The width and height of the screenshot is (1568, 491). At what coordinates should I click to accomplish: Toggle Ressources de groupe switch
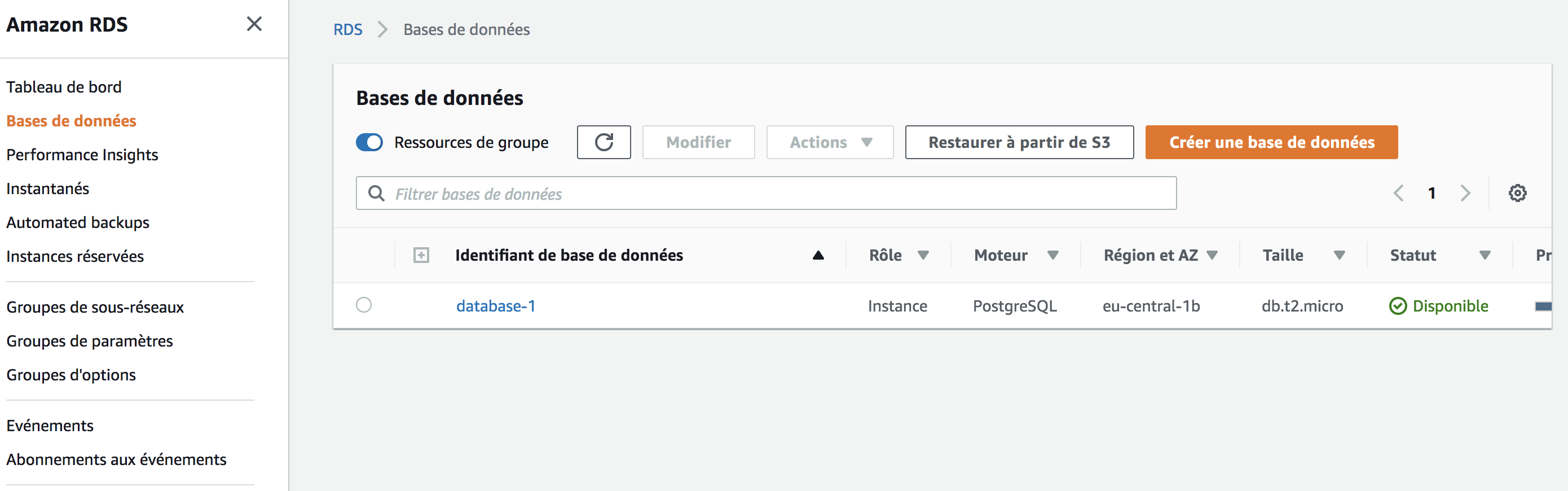click(x=369, y=142)
